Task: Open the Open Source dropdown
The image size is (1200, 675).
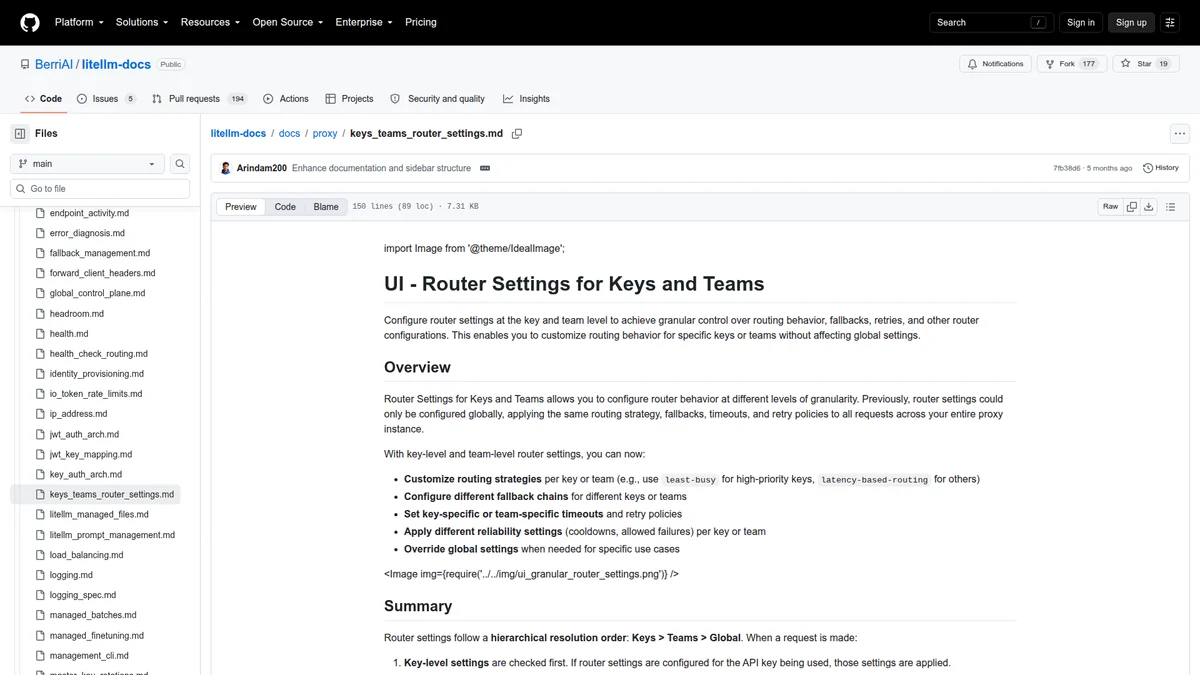Action: (288, 22)
